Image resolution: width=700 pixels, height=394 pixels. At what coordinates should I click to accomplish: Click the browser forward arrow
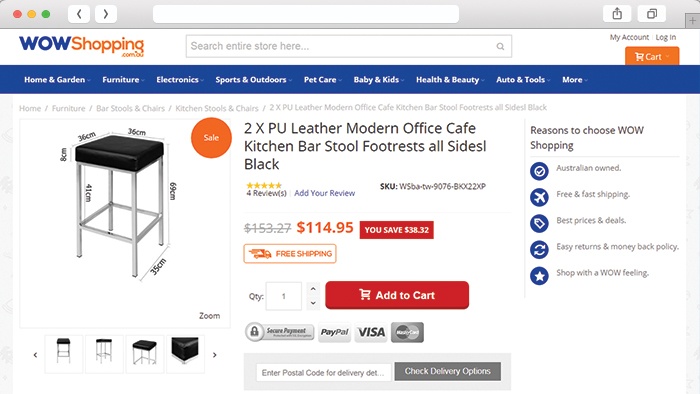106,14
